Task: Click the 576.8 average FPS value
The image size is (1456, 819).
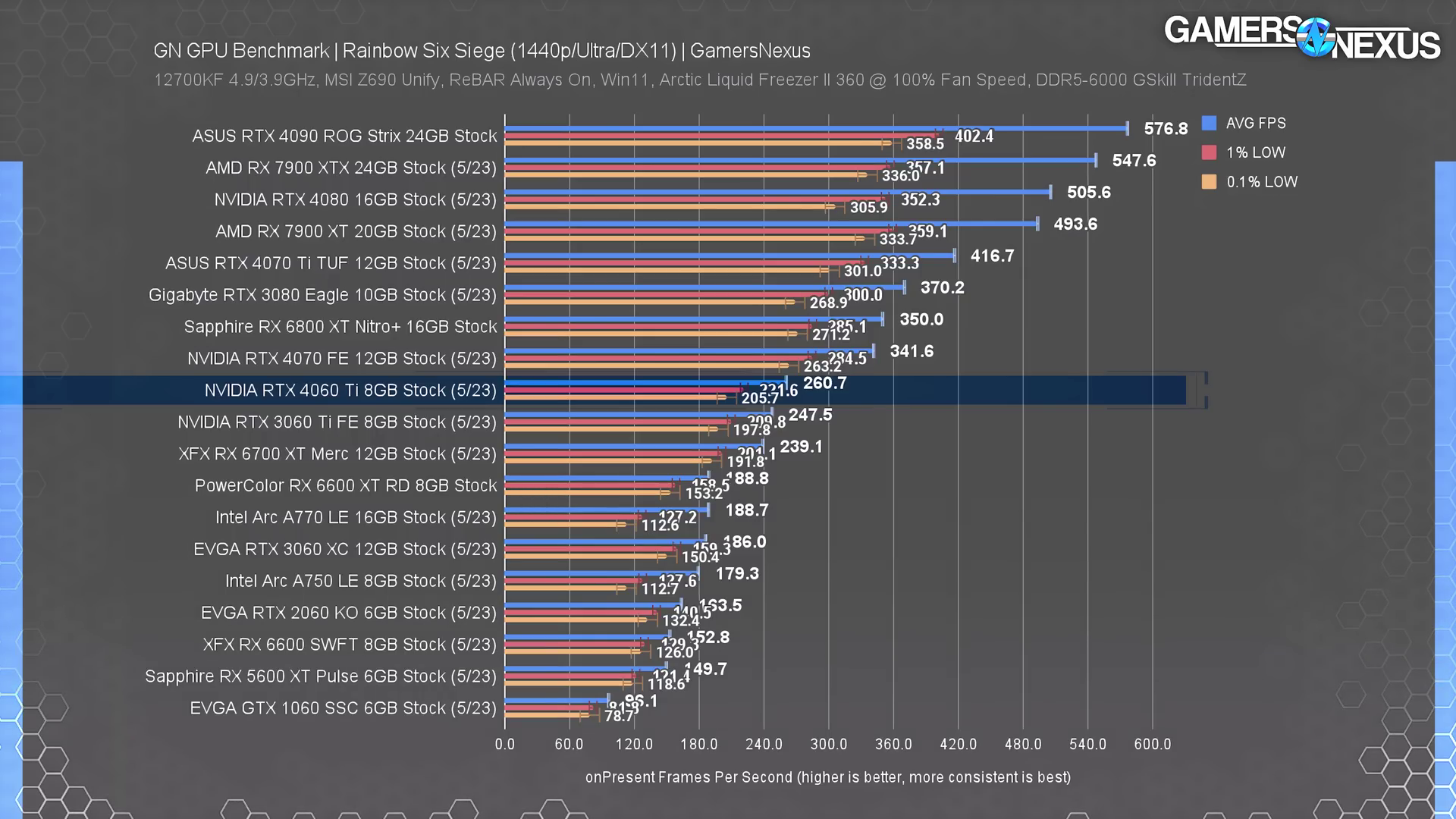Action: [1166, 129]
